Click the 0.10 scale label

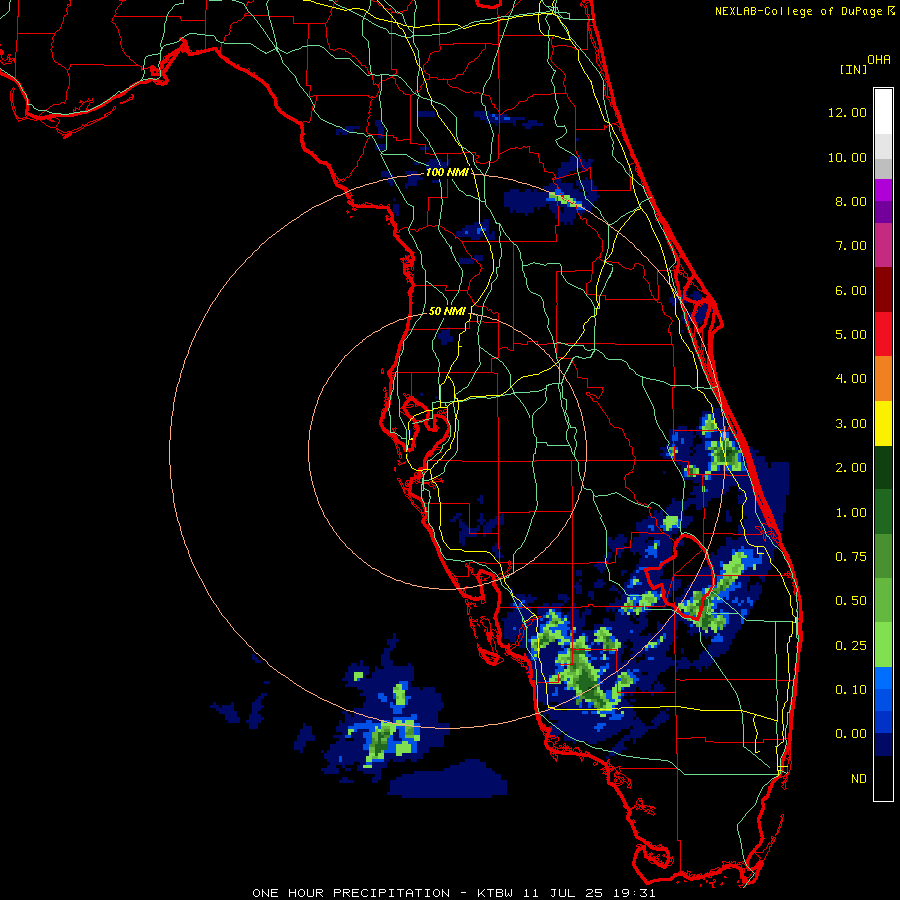tap(851, 690)
